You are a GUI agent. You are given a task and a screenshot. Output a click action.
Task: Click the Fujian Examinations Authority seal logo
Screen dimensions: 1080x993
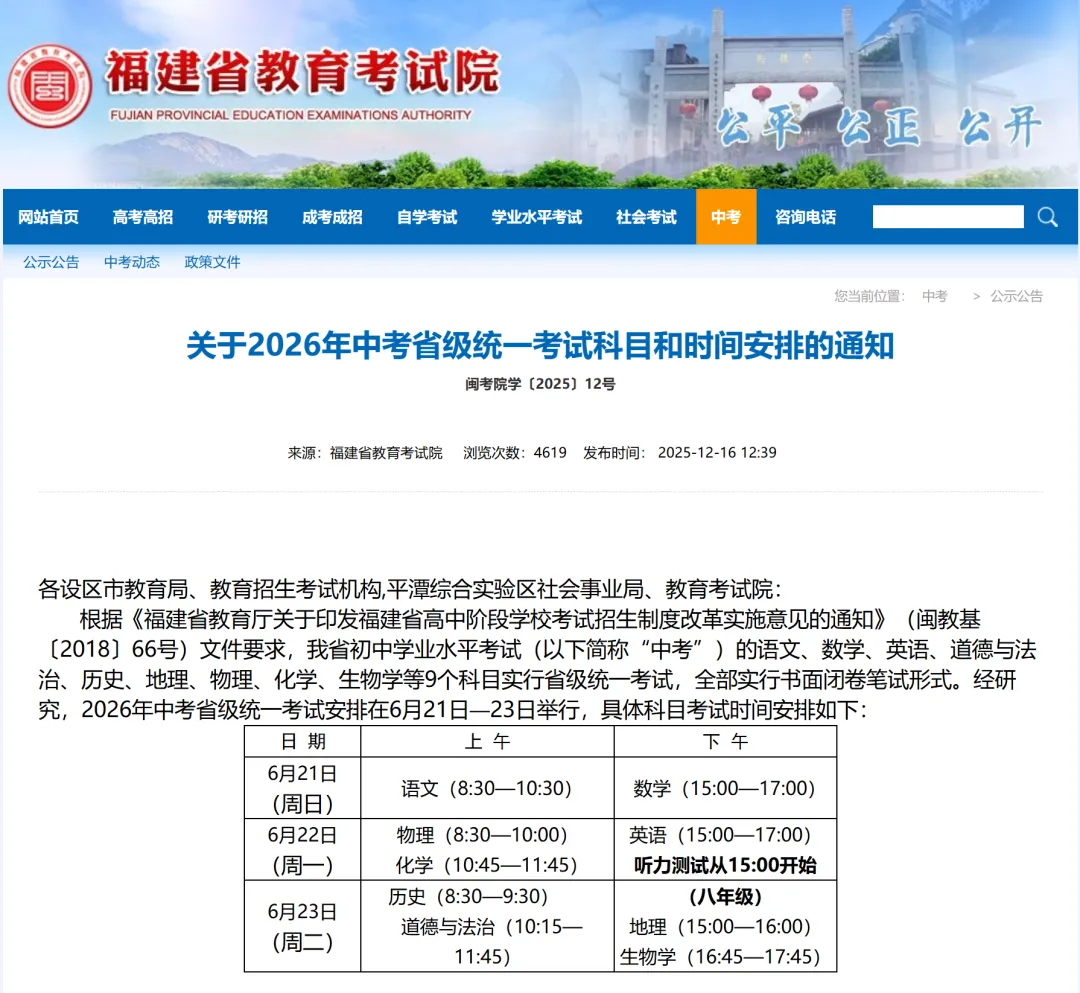click(50, 86)
